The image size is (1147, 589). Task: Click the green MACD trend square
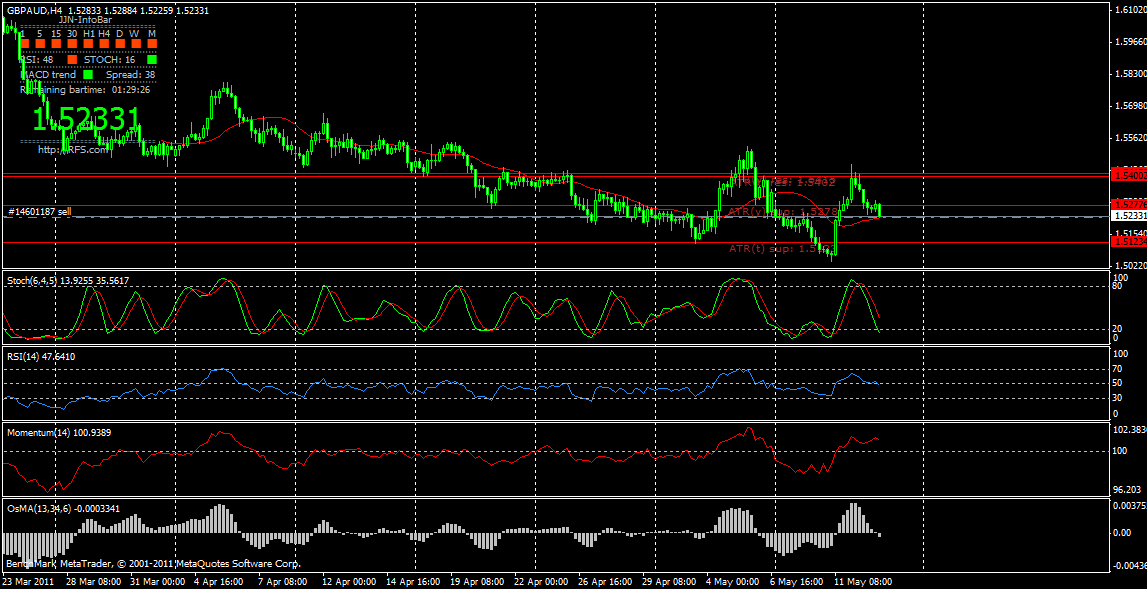(89, 75)
